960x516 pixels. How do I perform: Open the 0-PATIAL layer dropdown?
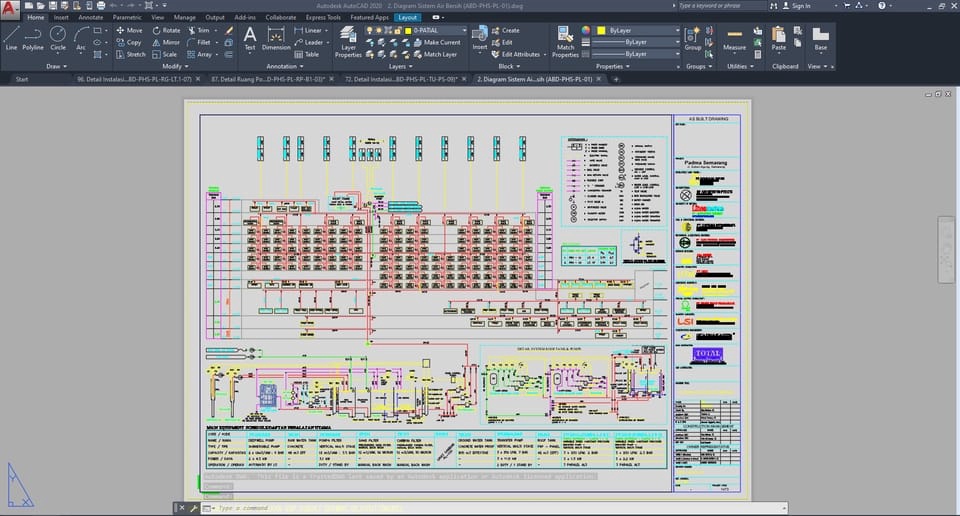(x=416, y=30)
